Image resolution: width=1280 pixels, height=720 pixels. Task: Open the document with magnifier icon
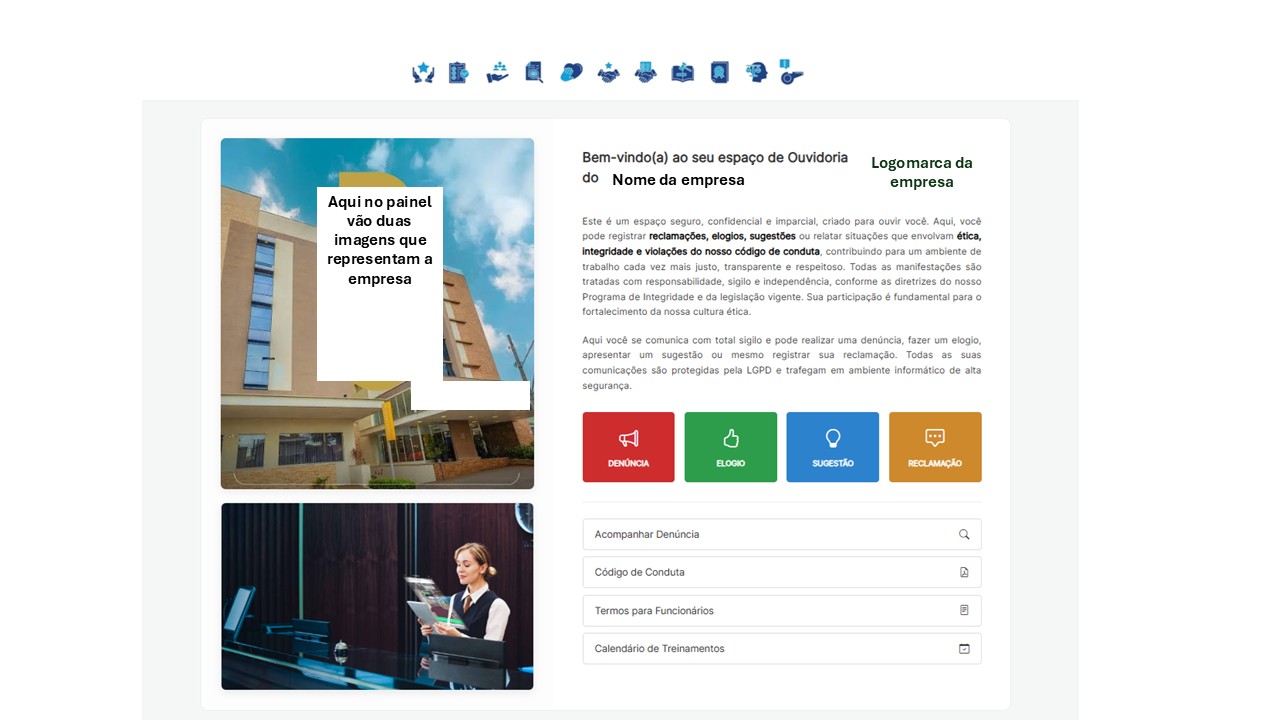pyautogui.click(x=534, y=72)
